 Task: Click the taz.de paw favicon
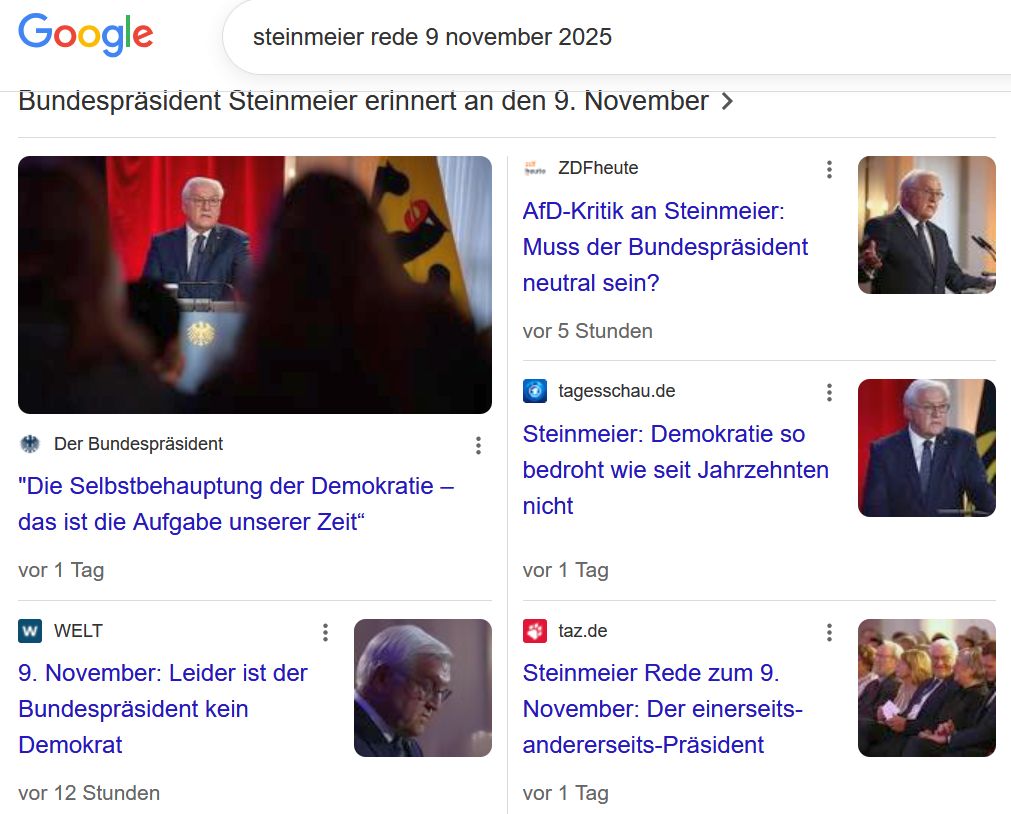pyautogui.click(x=534, y=631)
